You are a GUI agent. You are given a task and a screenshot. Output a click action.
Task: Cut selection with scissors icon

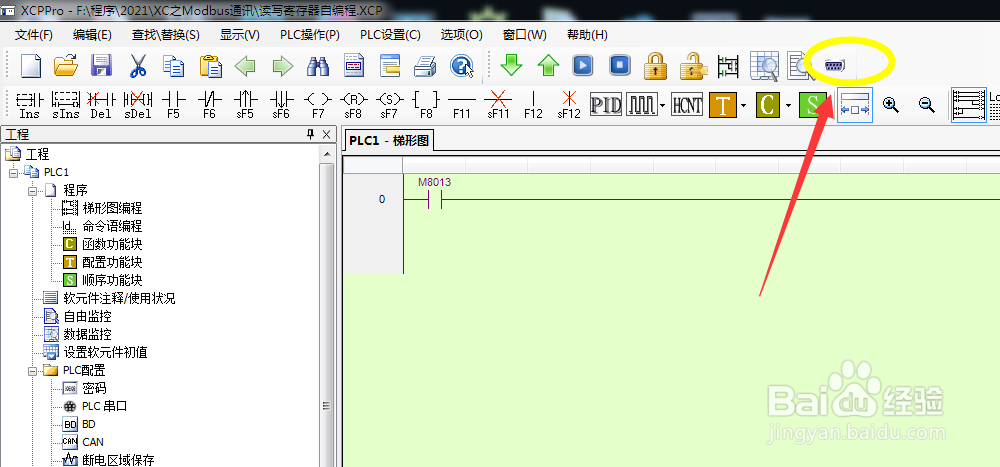138,66
